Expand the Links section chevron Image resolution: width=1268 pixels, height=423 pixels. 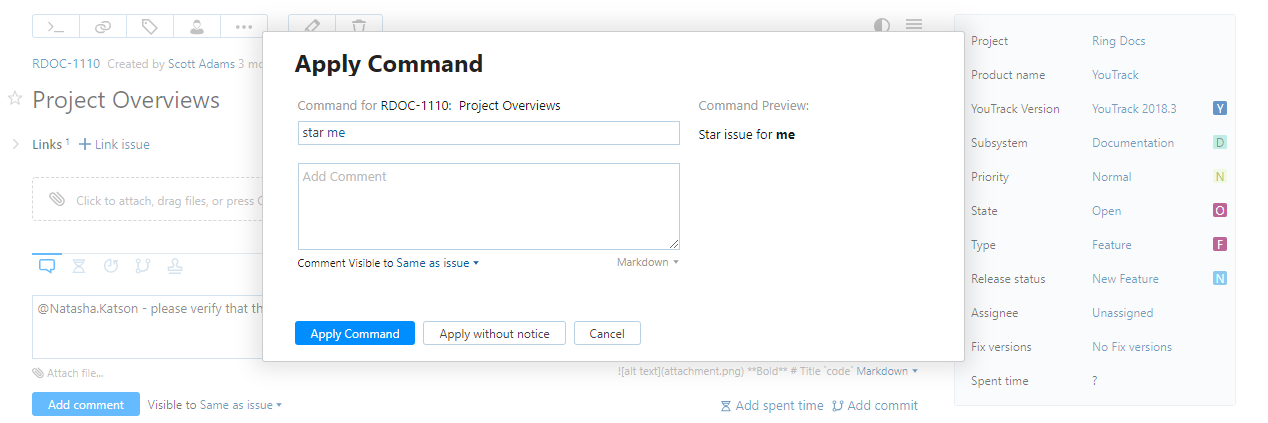(15, 144)
